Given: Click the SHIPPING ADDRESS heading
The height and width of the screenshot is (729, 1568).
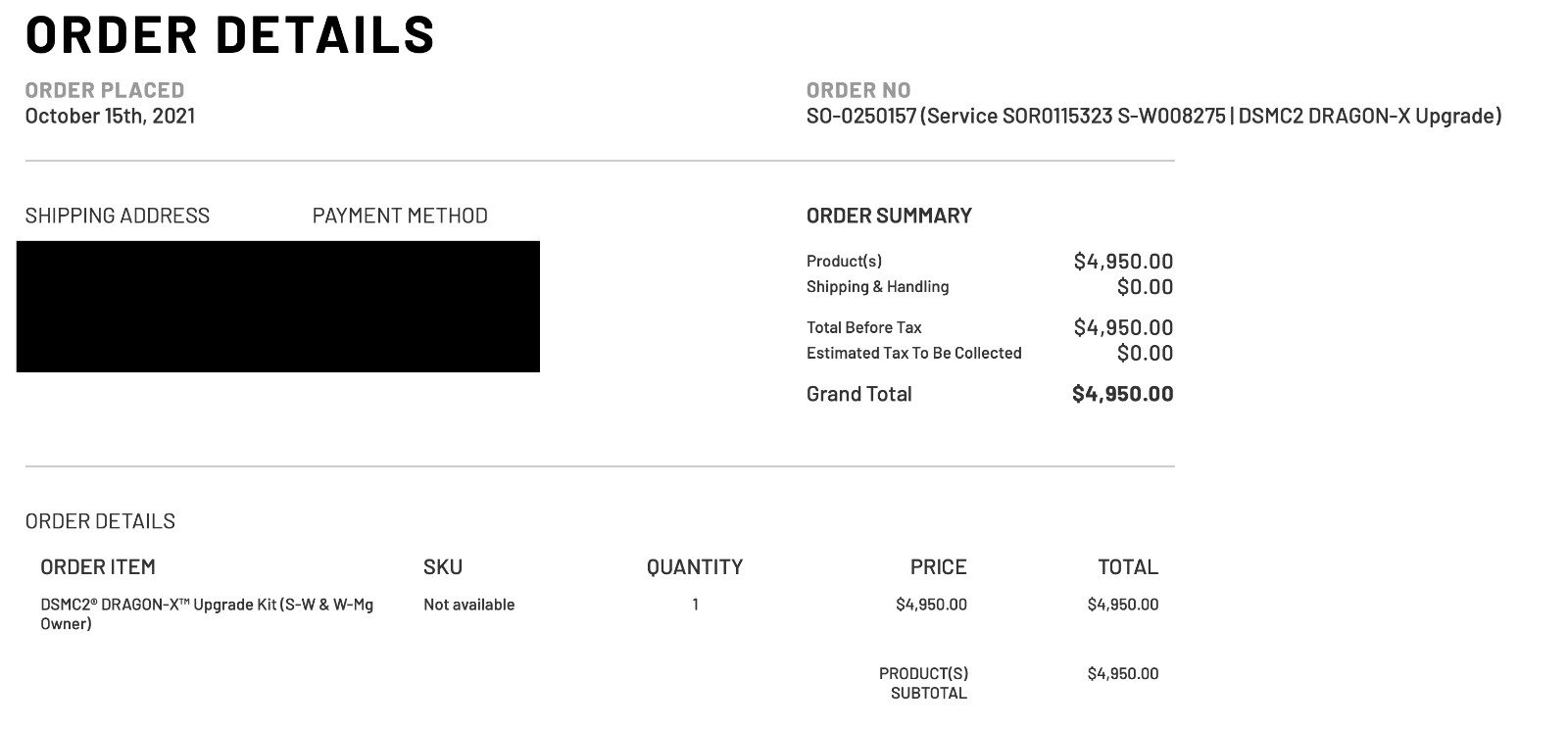Looking at the screenshot, I should click(118, 216).
